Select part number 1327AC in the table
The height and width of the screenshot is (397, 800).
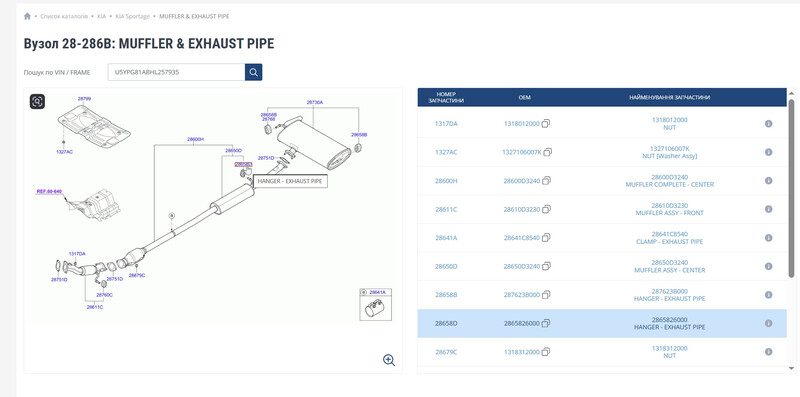(446, 152)
